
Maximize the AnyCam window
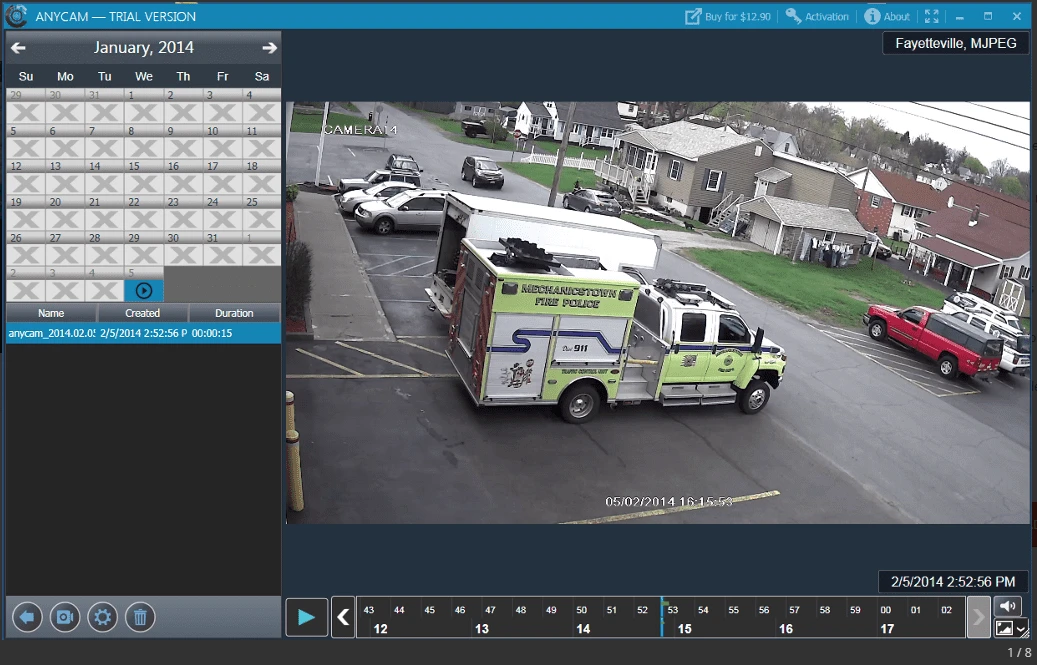click(x=988, y=17)
